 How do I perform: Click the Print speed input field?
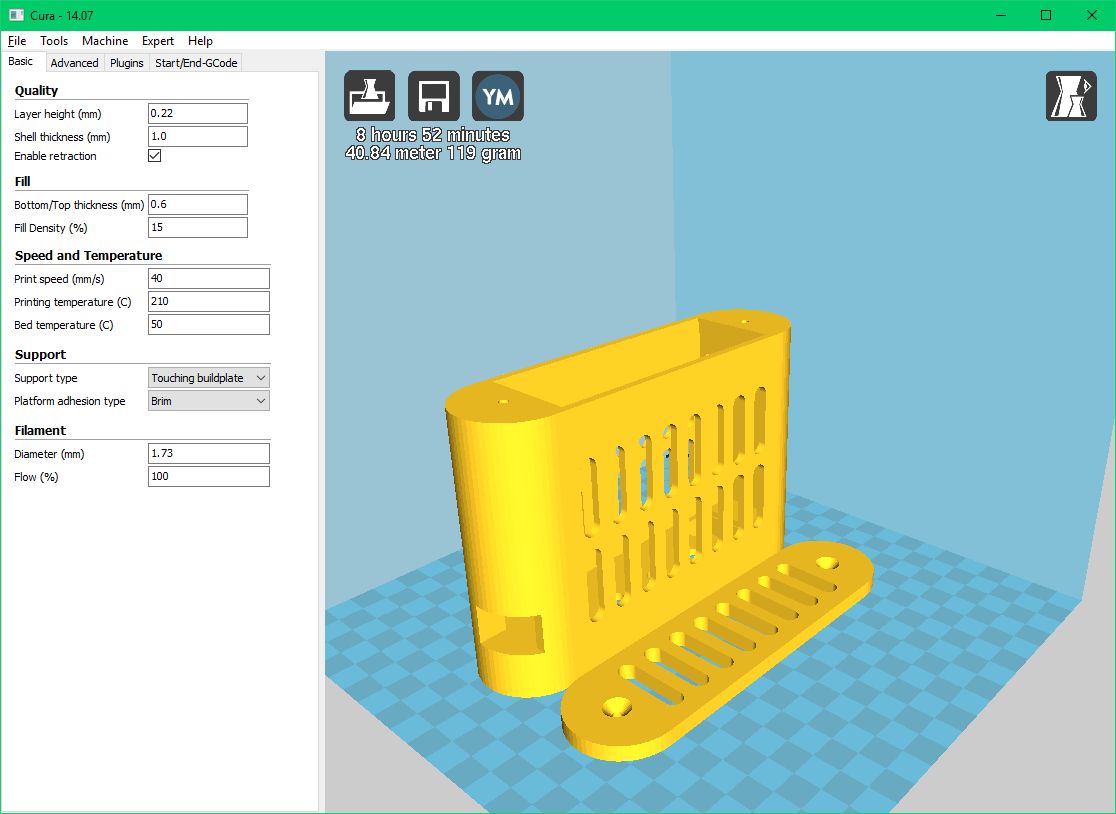tap(209, 278)
